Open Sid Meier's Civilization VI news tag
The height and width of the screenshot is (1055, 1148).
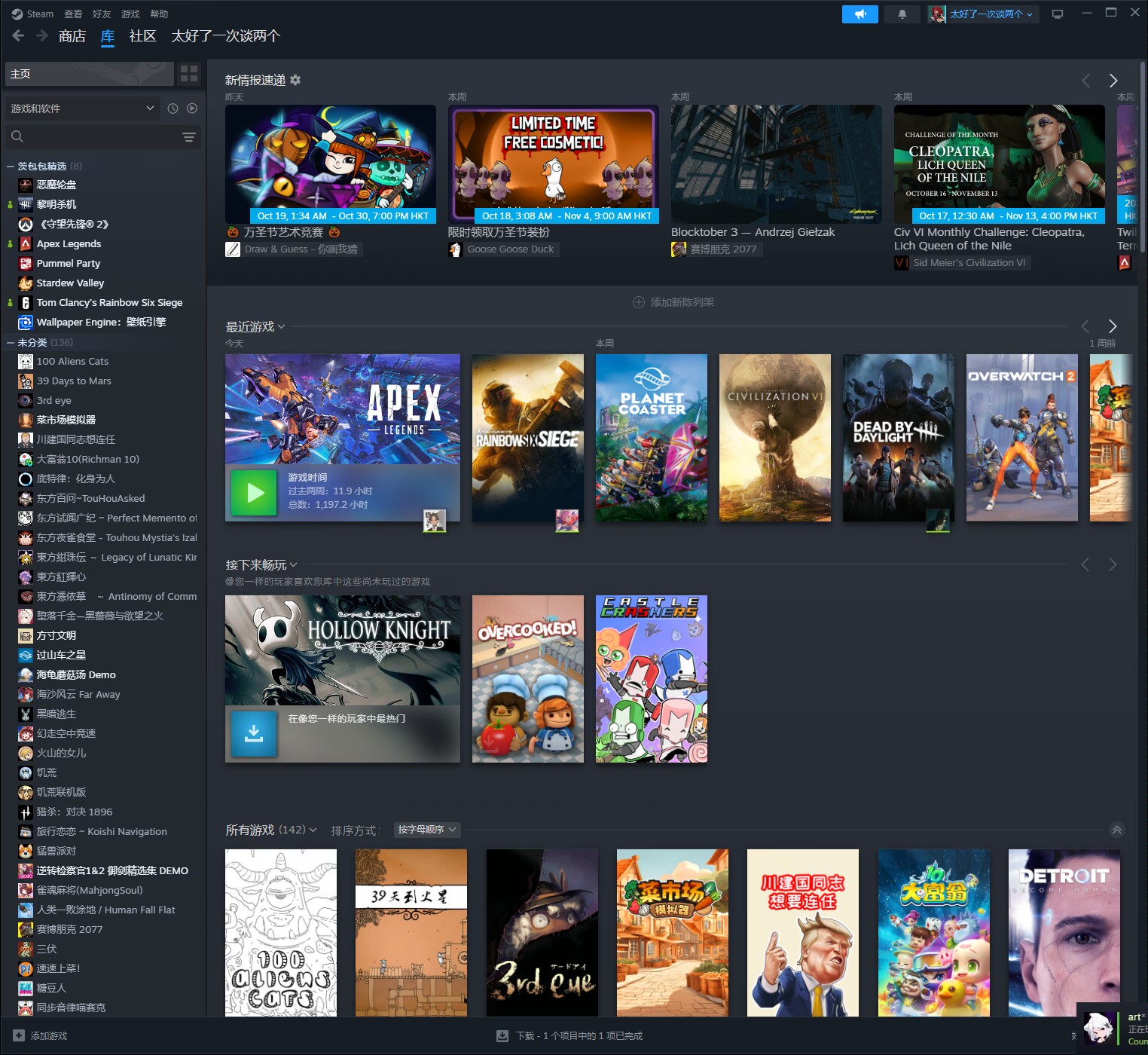(x=962, y=263)
